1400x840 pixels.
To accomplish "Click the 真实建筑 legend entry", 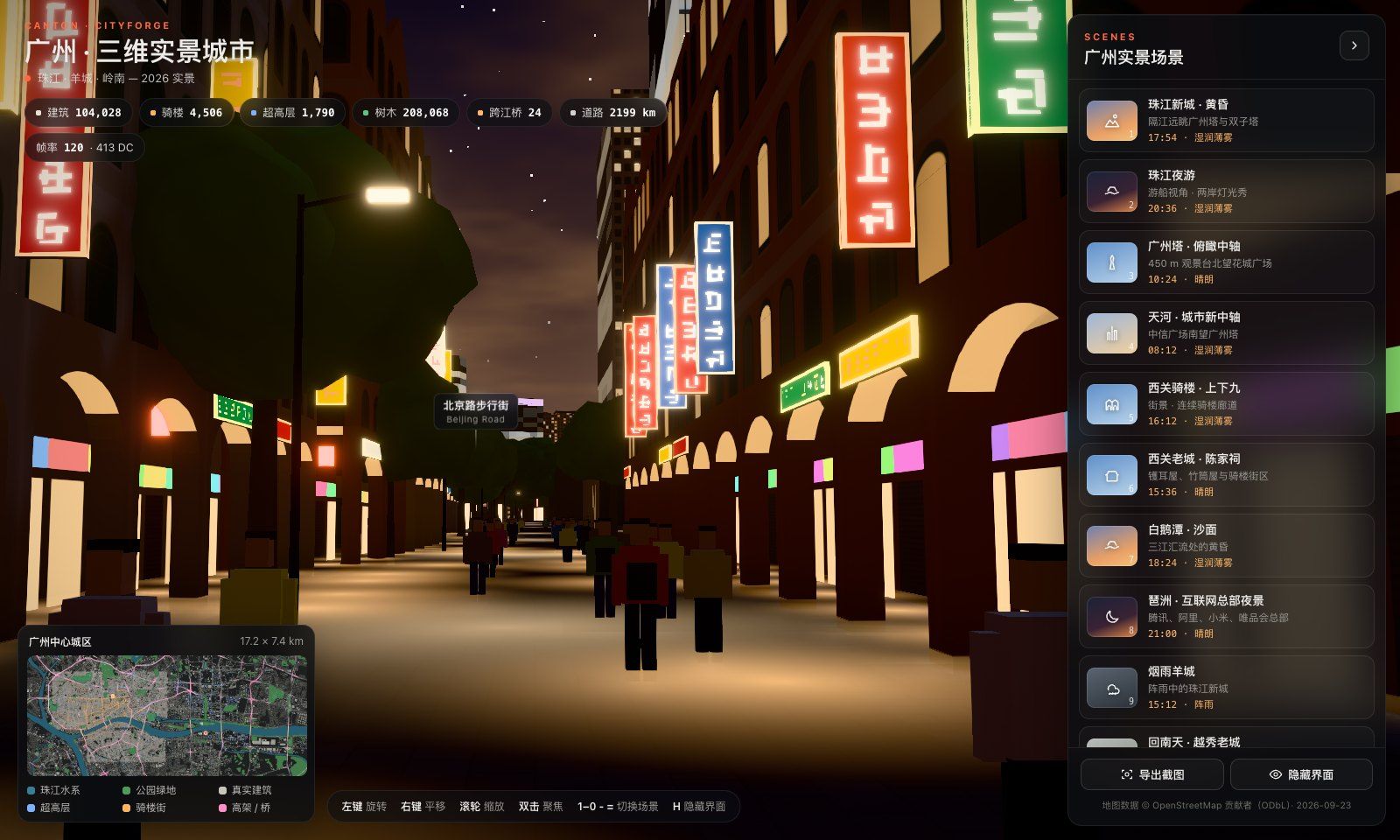I will (245, 790).
